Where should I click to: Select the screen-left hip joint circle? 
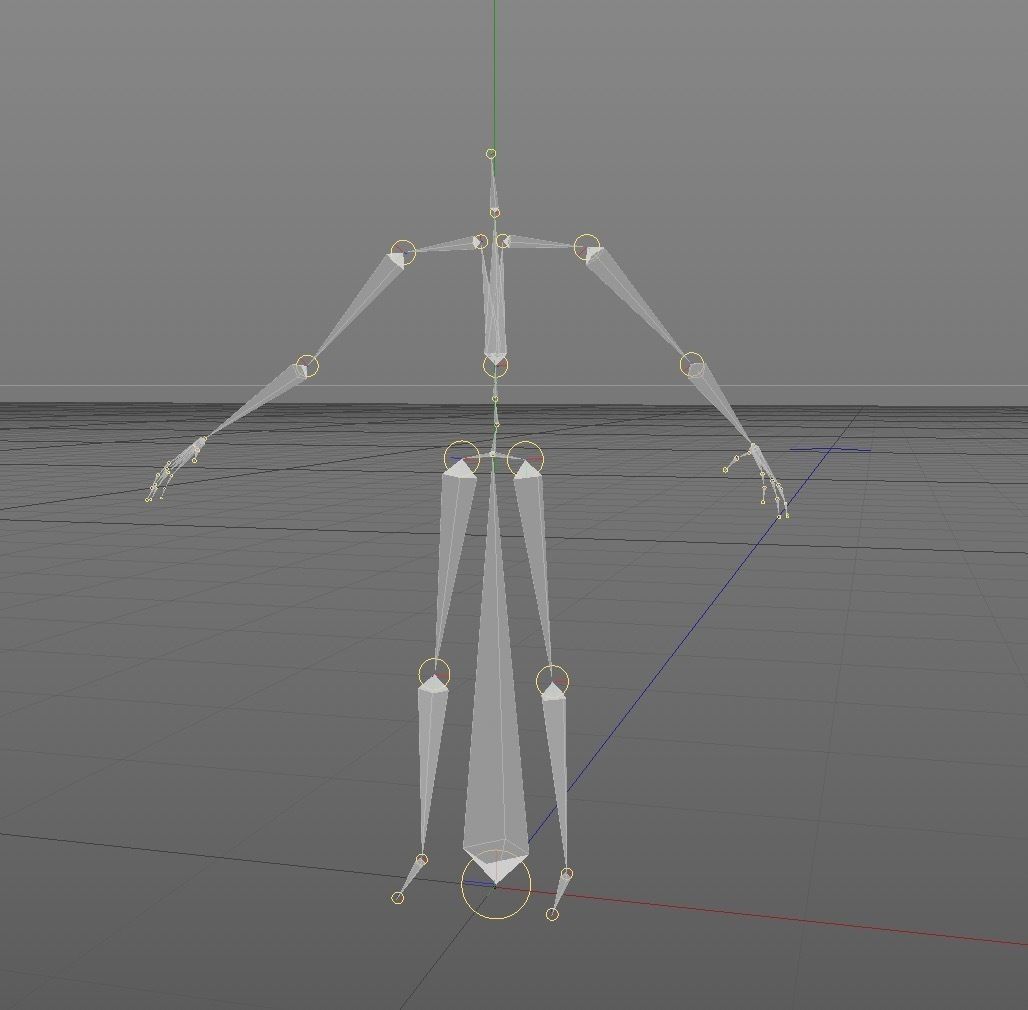[x=462, y=459]
